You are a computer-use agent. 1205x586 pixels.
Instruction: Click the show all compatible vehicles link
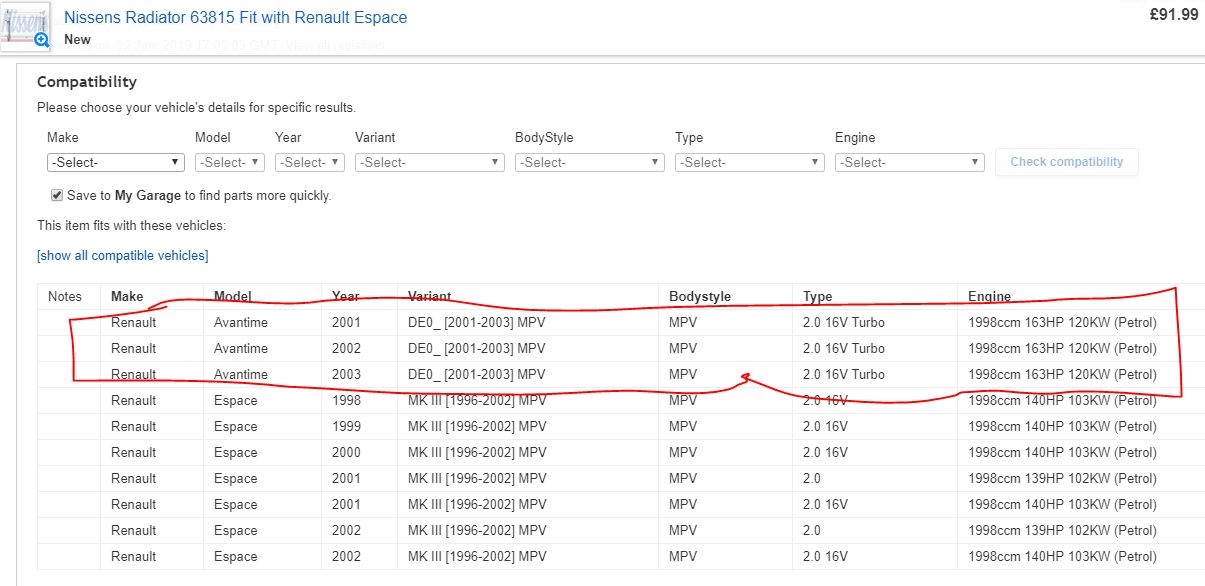pos(123,255)
